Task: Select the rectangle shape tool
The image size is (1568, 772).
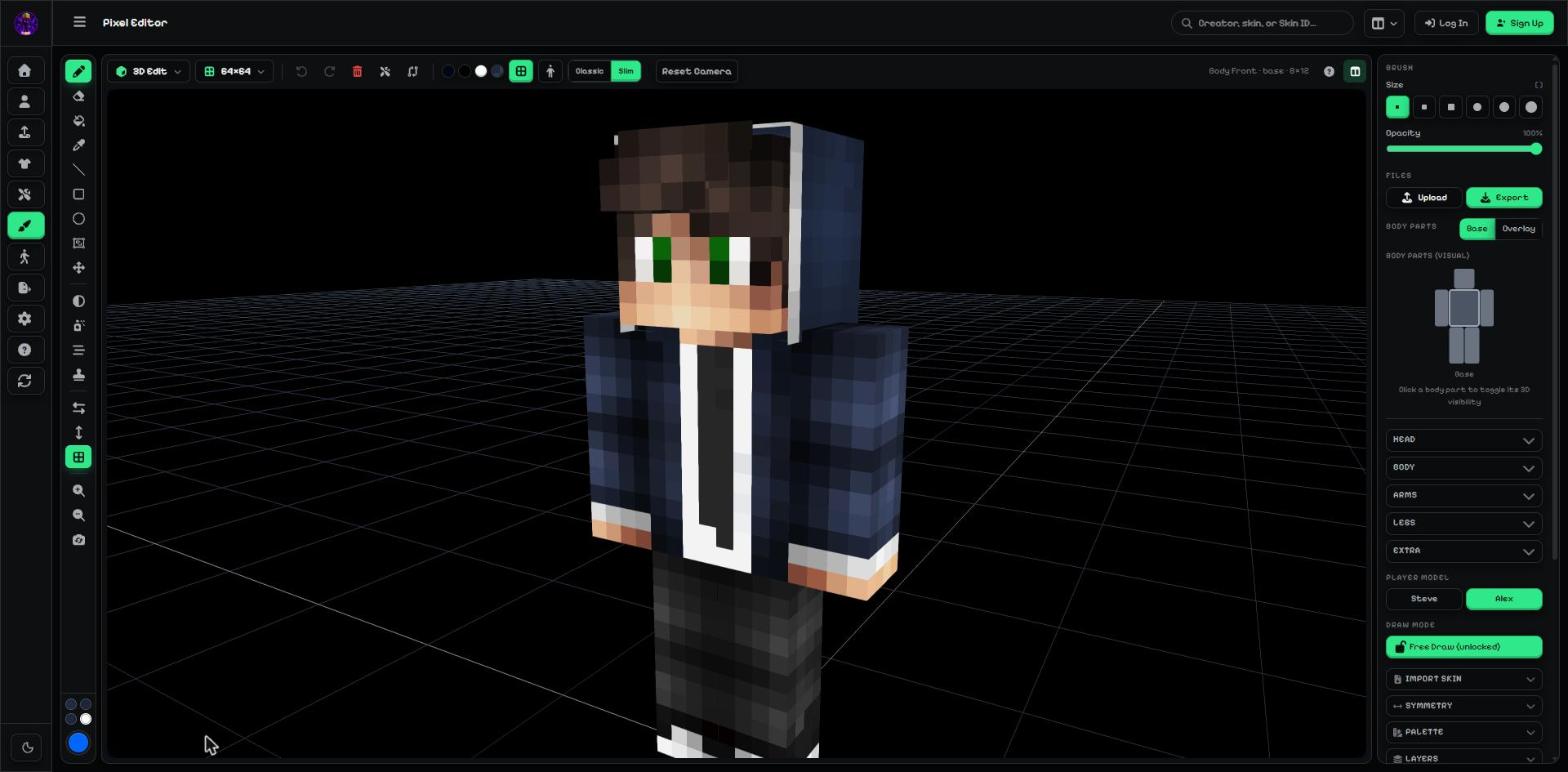Action: pyautogui.click(x=78, y=194)
